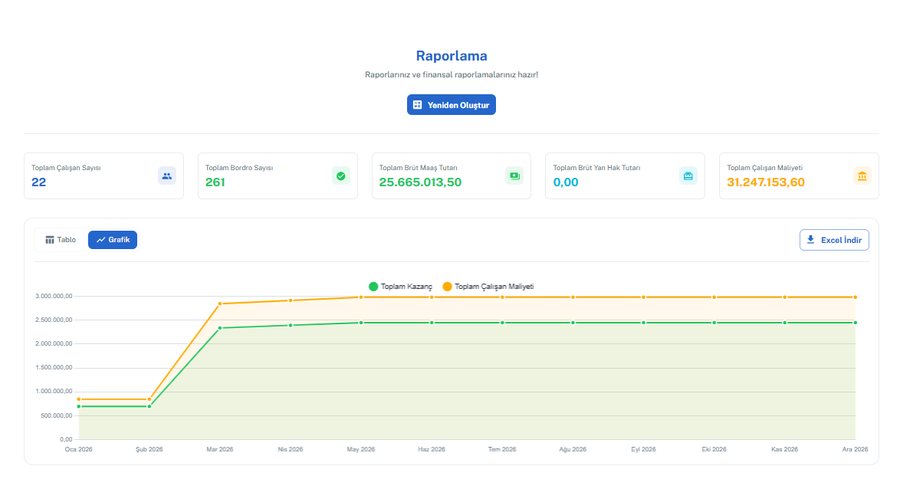The image size is (900, 489).
Task: Toggle the Toplam Kazanç legend series
Action: 400,286
